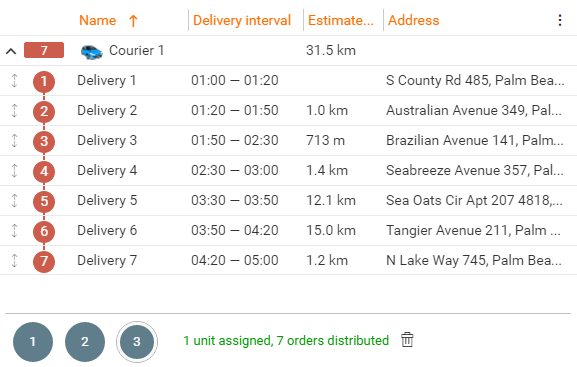The width and height of the screenshot is (577, 367).
Task: Select the highlighted step 3 circle
Action: (x=137, y=342)
